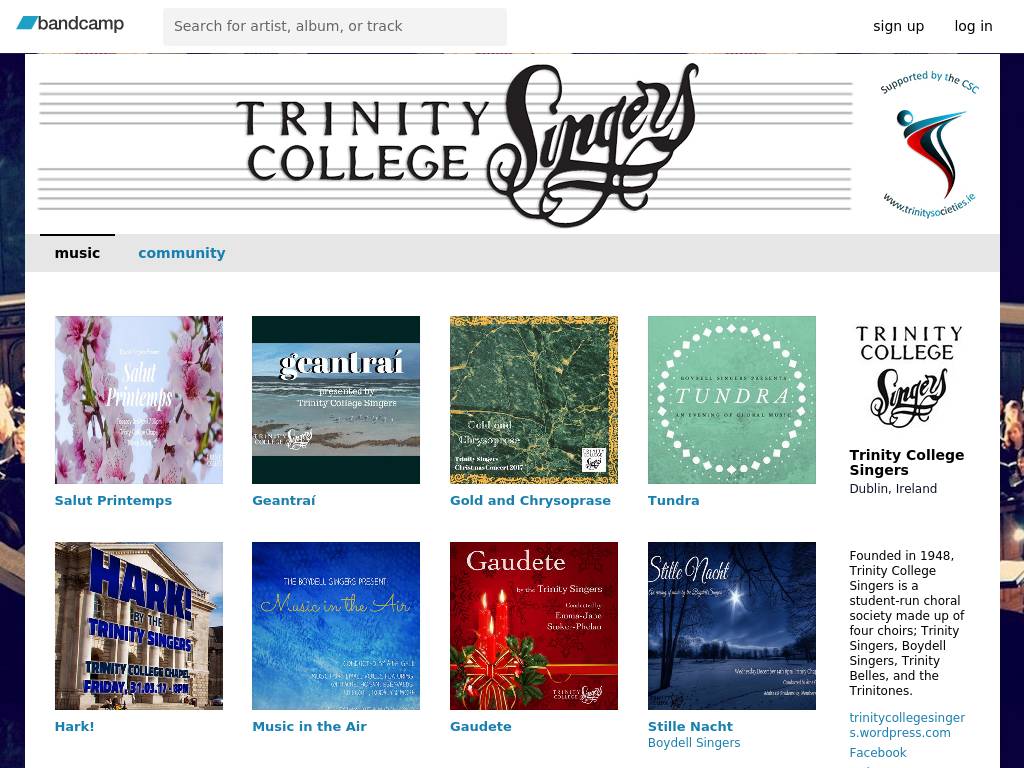This screenshot has height=768, width=1024.
Task: Select the music tab
Action: coord(77,253)
